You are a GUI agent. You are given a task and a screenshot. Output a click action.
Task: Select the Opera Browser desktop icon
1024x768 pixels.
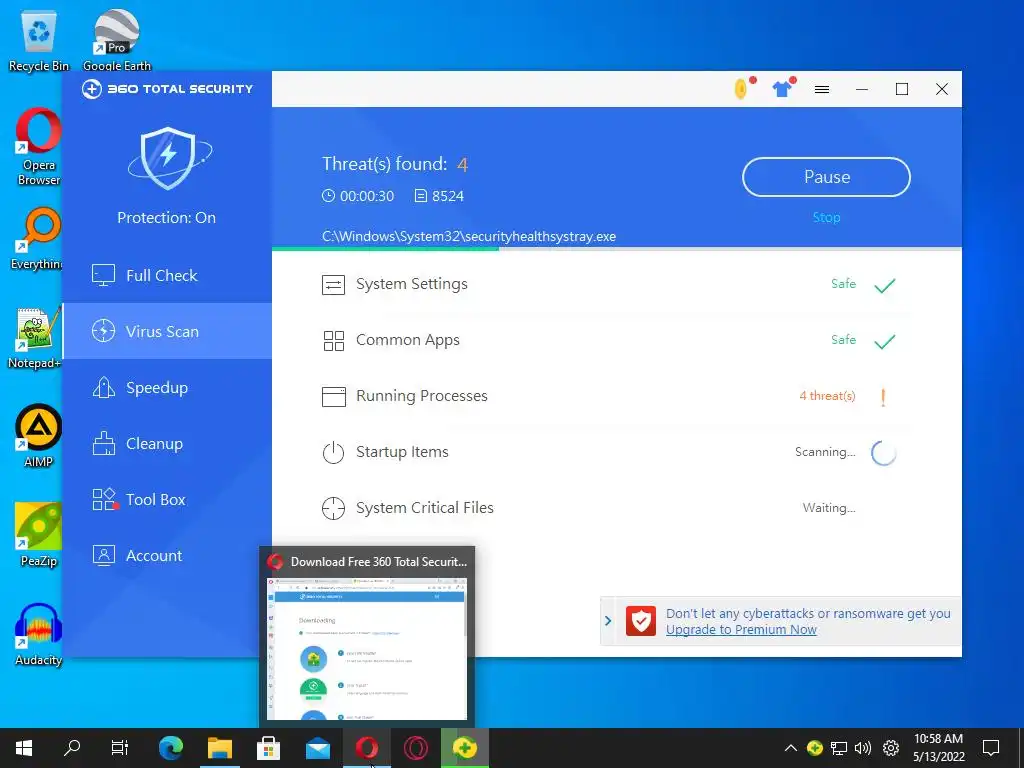tap(39, 147)
